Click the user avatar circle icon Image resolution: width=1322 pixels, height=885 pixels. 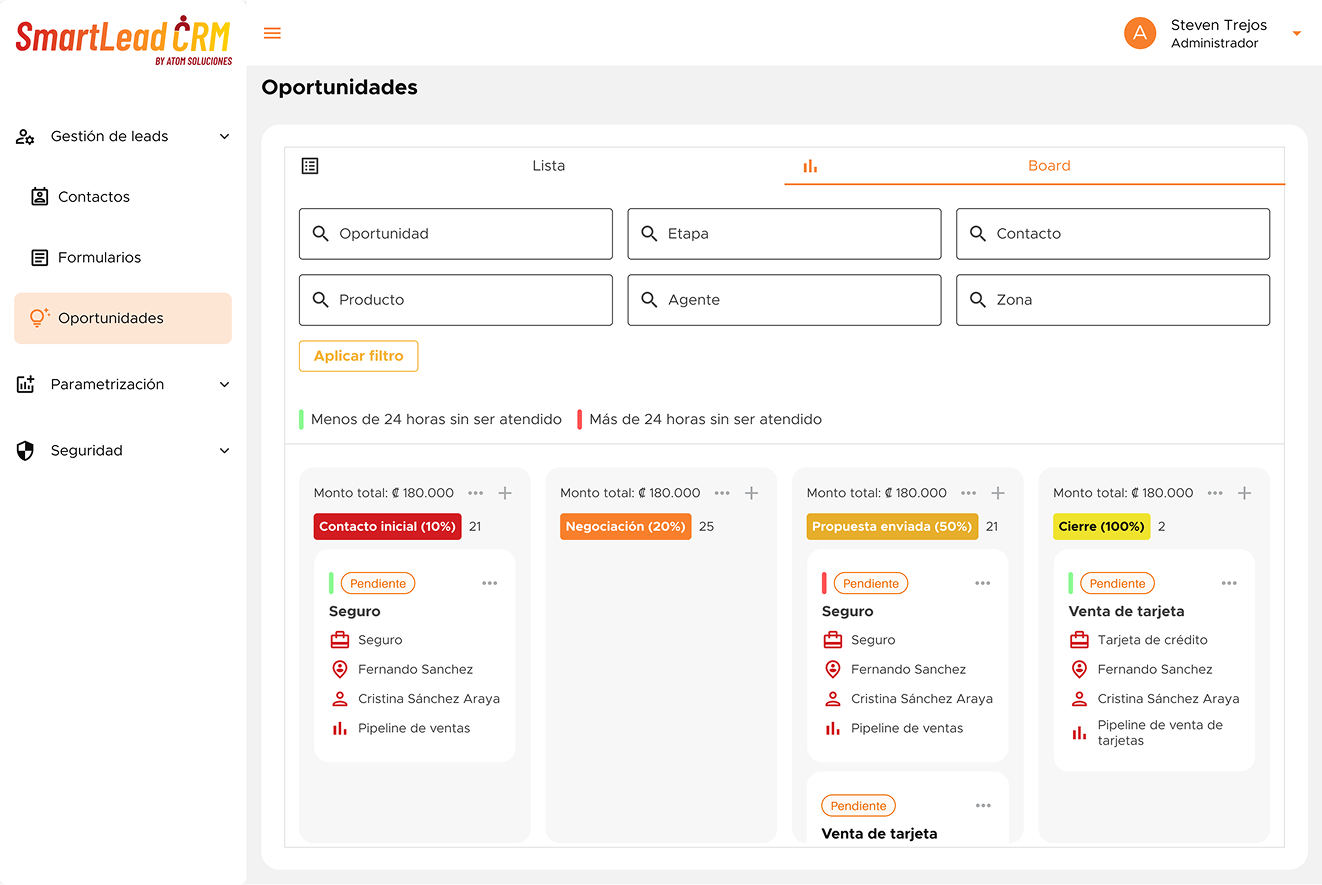pyautogui.click(x=1140, y=33)
